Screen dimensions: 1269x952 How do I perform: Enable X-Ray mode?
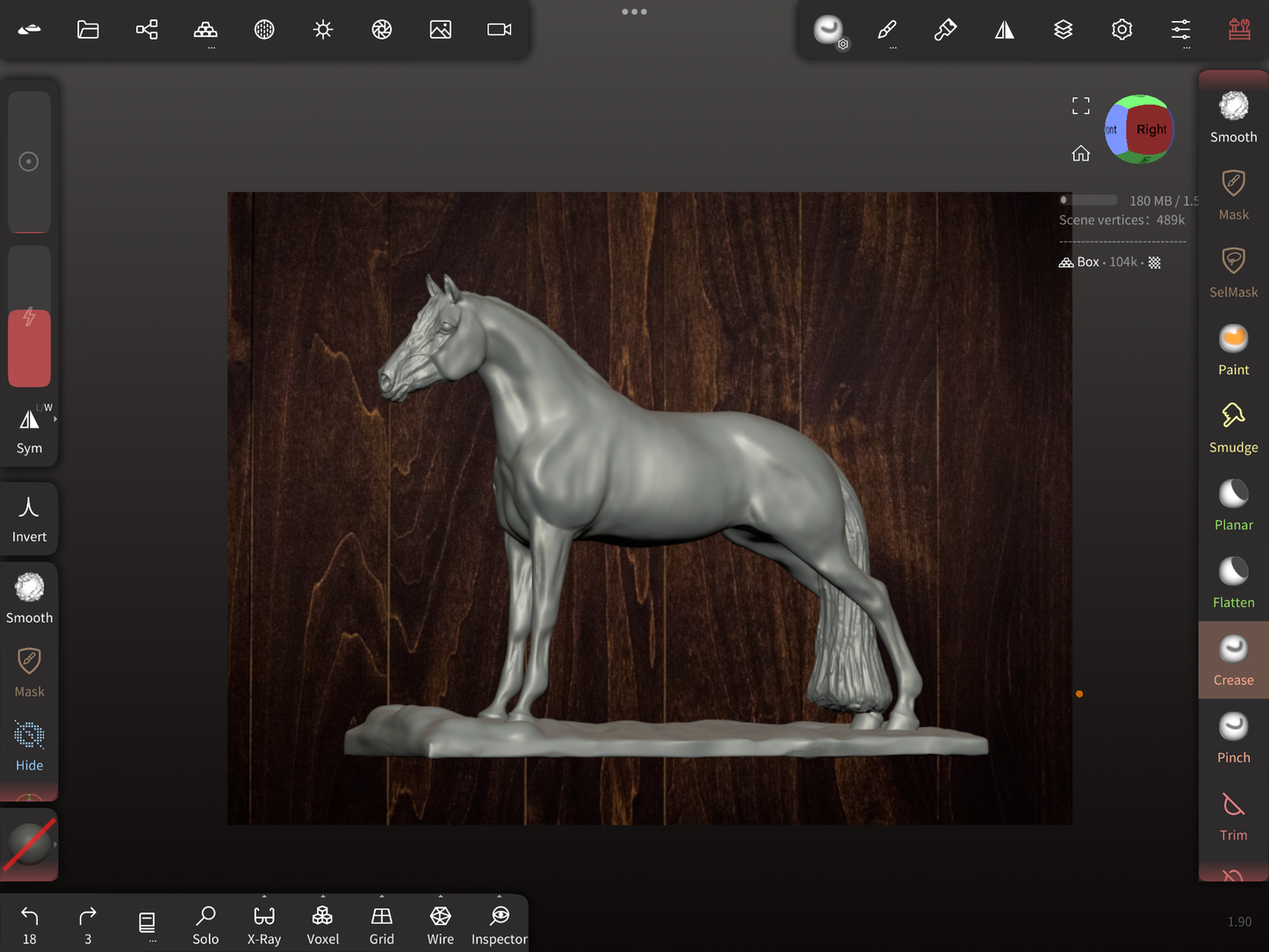[x=263, y=924]
